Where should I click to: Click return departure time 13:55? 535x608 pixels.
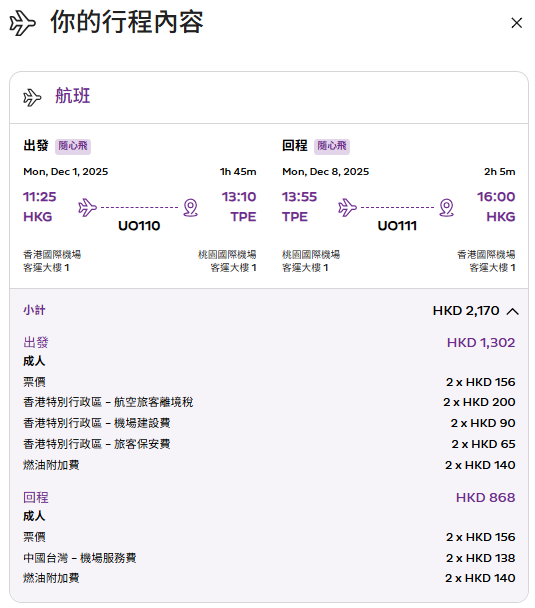299,197
